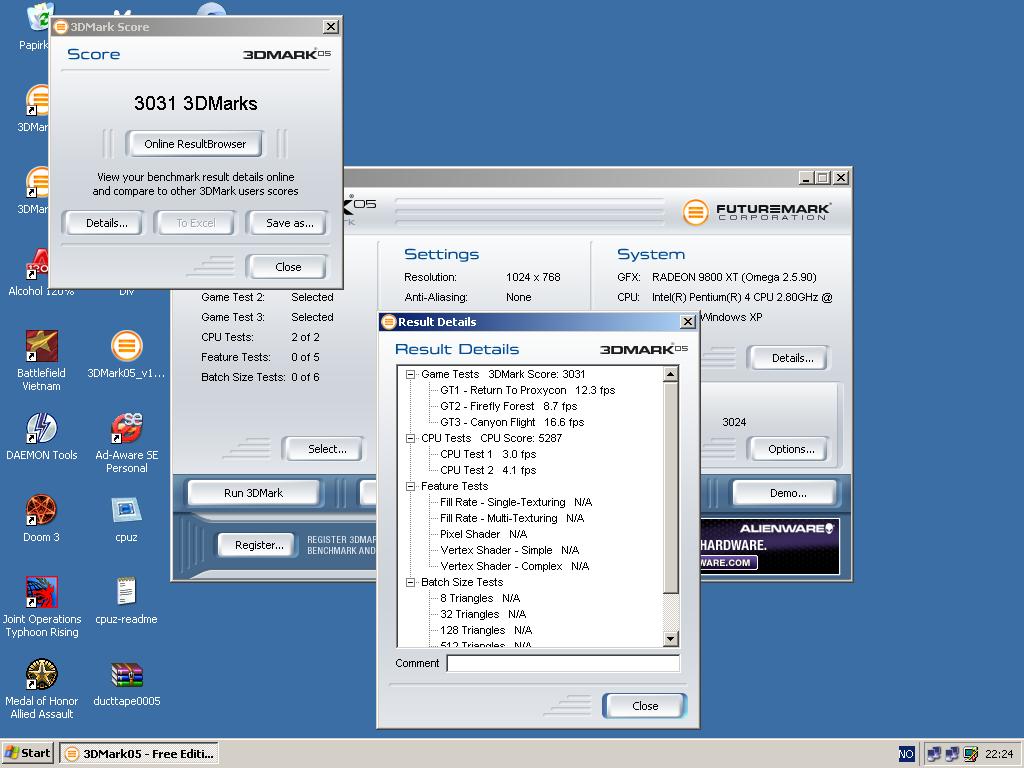Click Close button in Result Details dialog

tap(645, 706)
